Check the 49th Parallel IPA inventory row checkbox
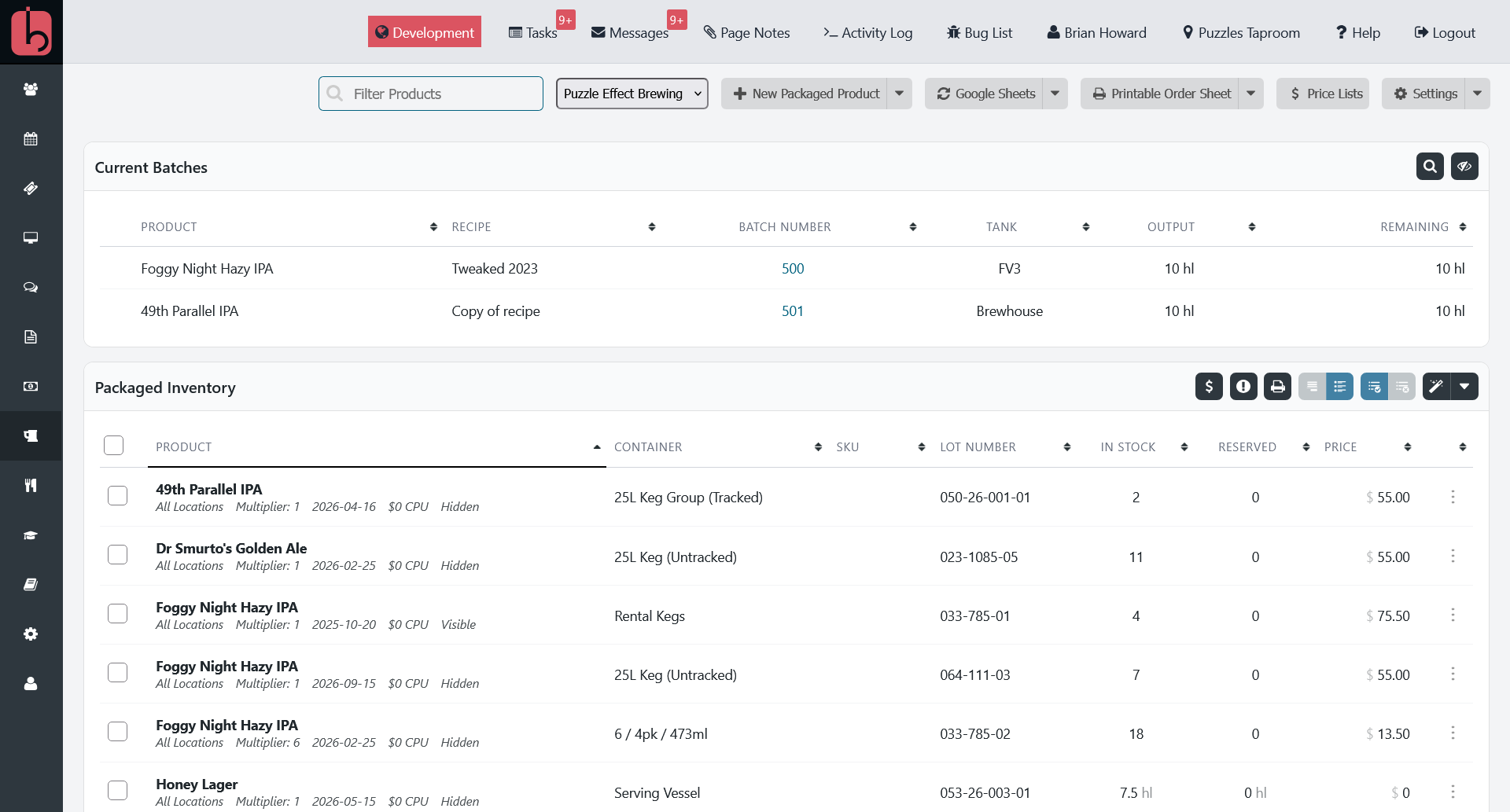 [118, 495]
